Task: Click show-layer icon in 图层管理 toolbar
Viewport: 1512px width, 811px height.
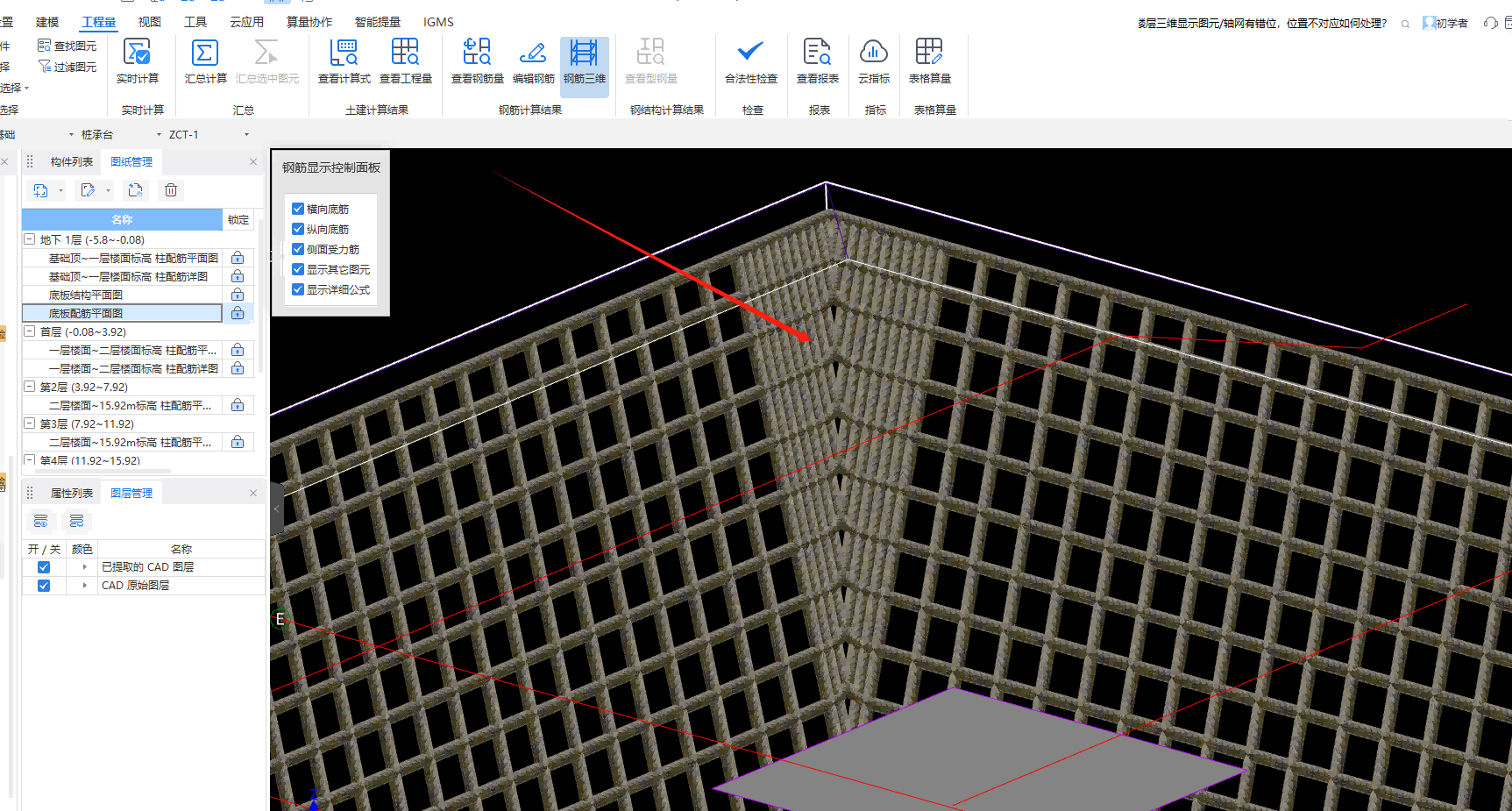Action: point(40,522)
